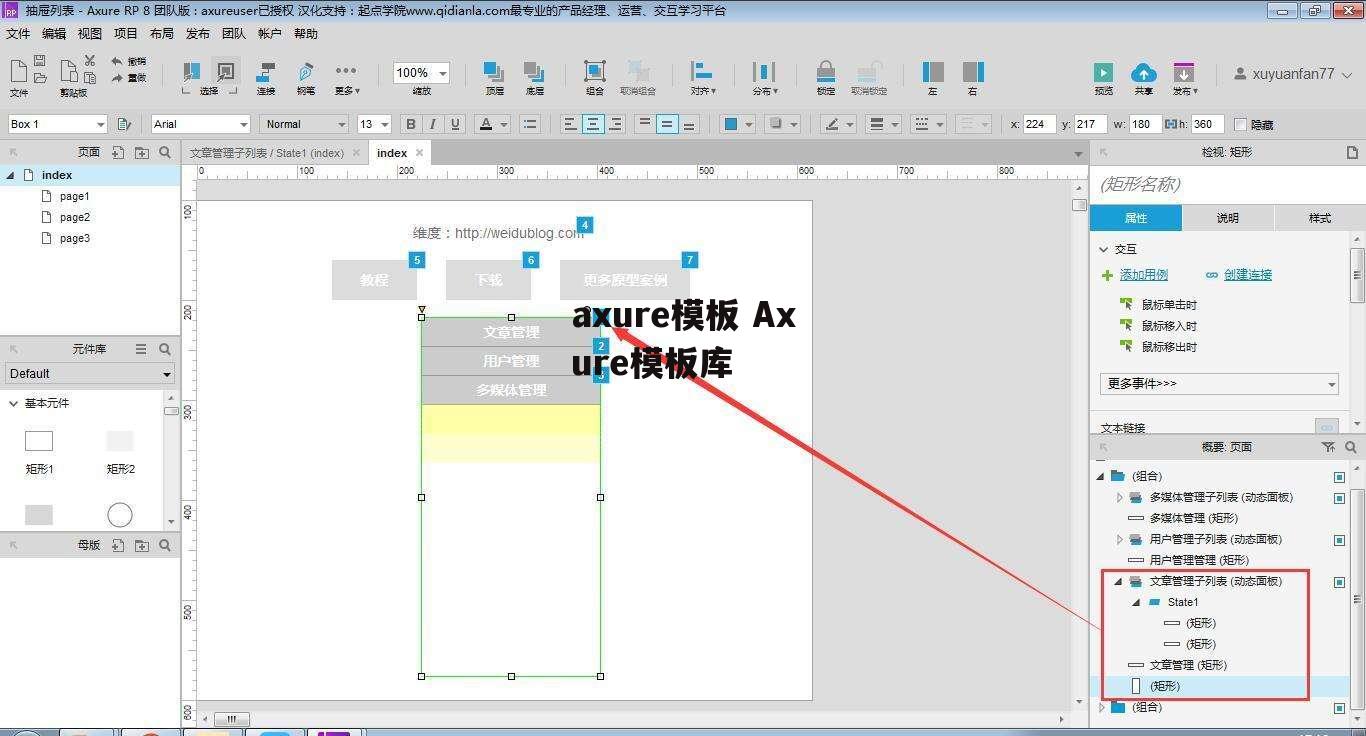1366x736 pixels.
Task: Switch to the 样式 tab
Action: point(1319,218)
